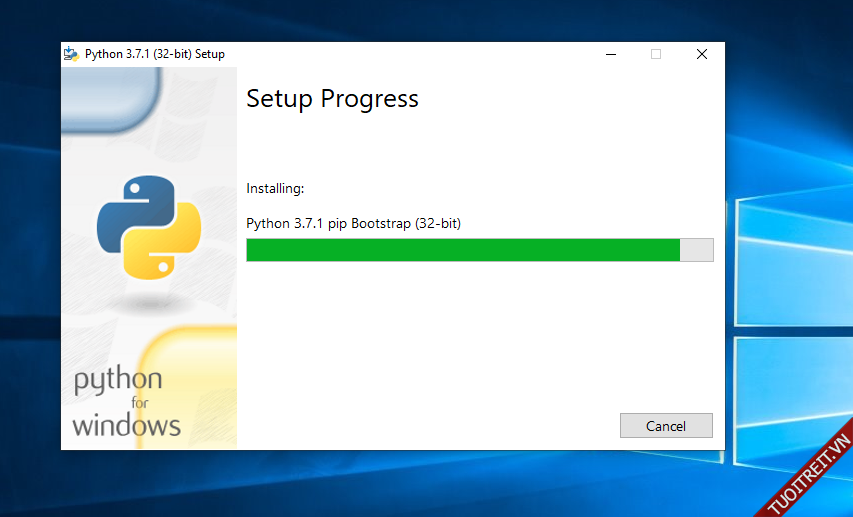Click the Python installer icon in title bar

tap(71, 54)
